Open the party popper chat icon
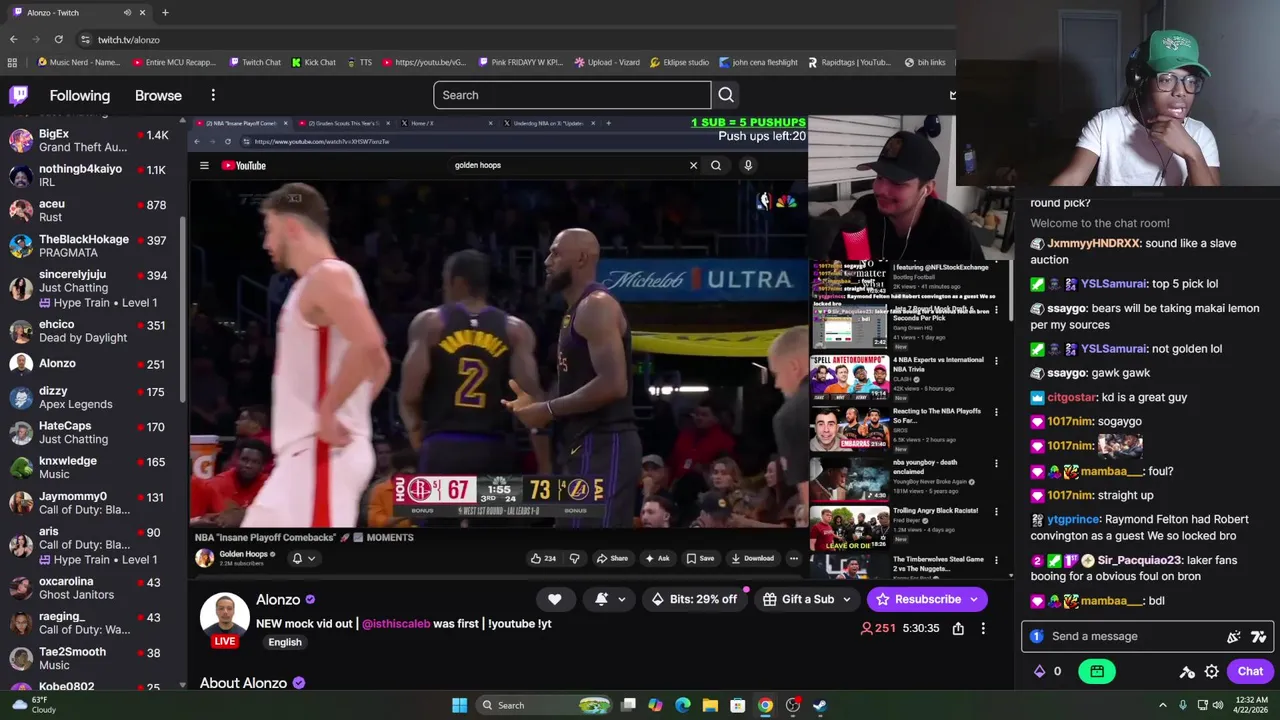 [x=1234, y=636]
